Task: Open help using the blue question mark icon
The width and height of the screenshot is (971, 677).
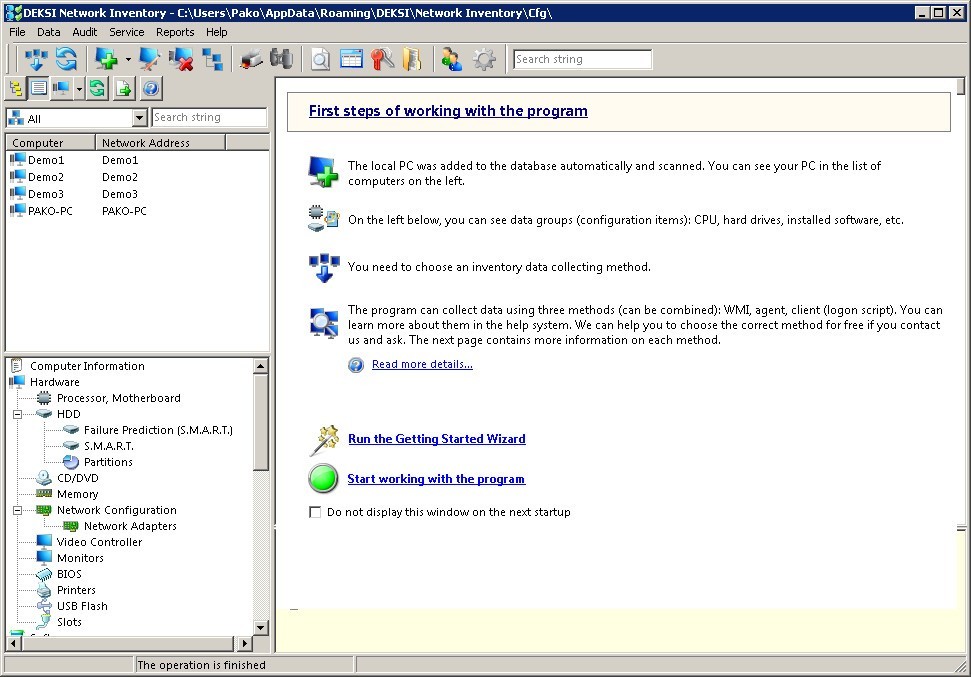Action: (x=150, y=88)
